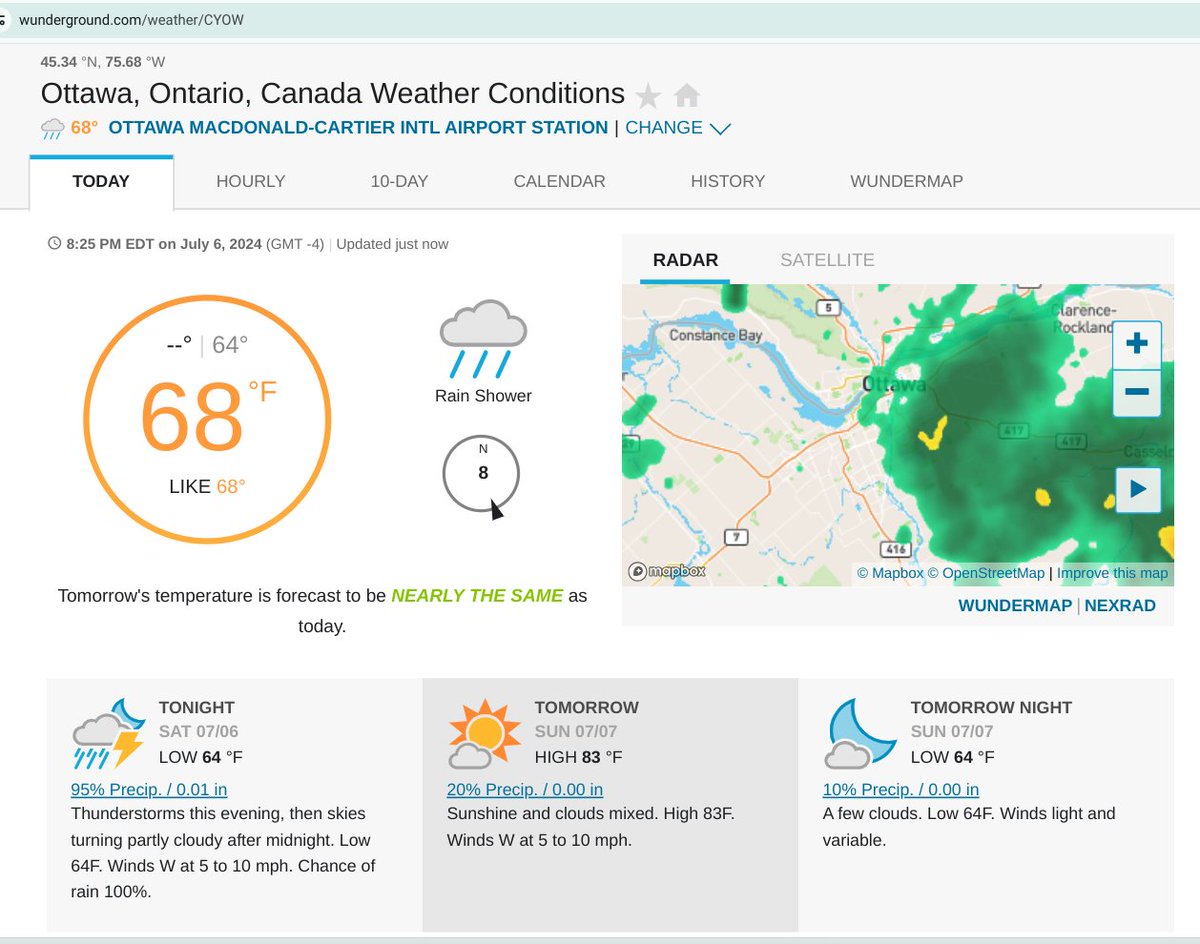Viewport: 1200px width, 944px height.
Task: Click the Constance Bay label on map
Action: coord(715,336)
